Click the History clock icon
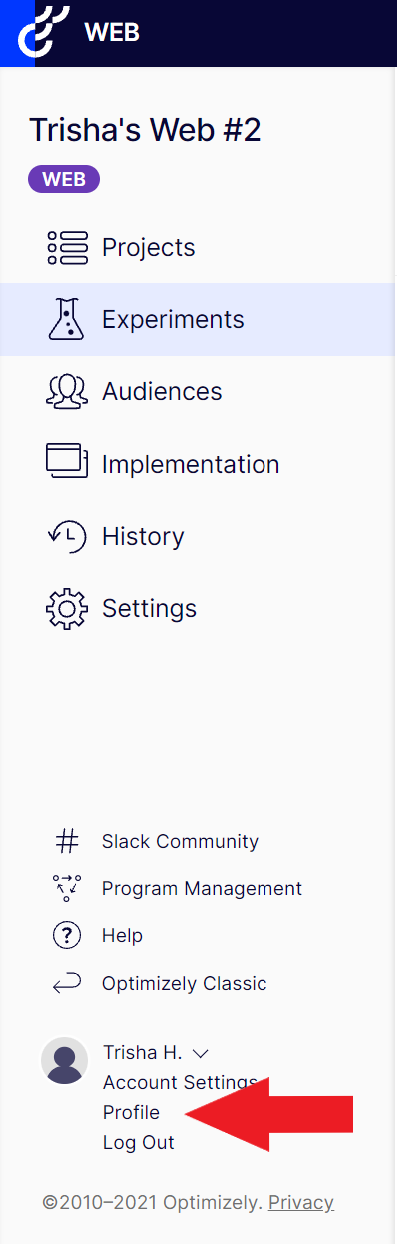The width and height of the screenshot is (397, 1244). 67,536
